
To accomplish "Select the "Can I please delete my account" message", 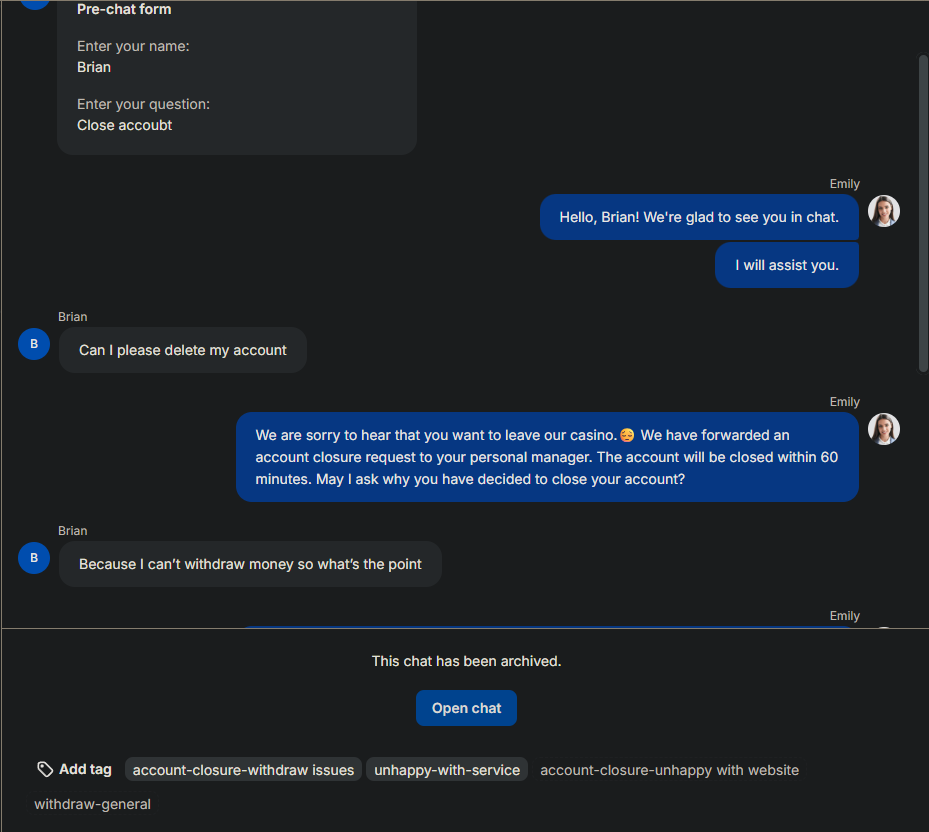I will (x=183, y=350).
